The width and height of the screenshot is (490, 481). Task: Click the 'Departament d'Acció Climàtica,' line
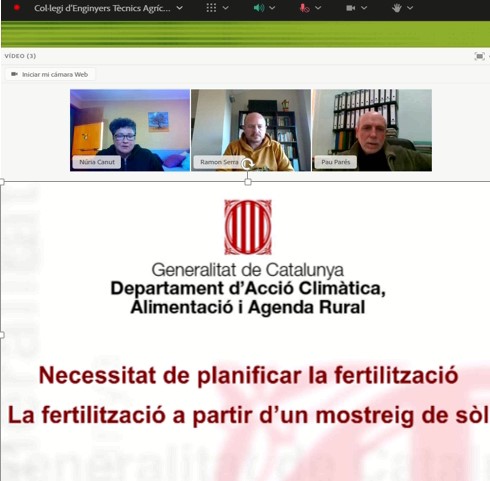248,288
